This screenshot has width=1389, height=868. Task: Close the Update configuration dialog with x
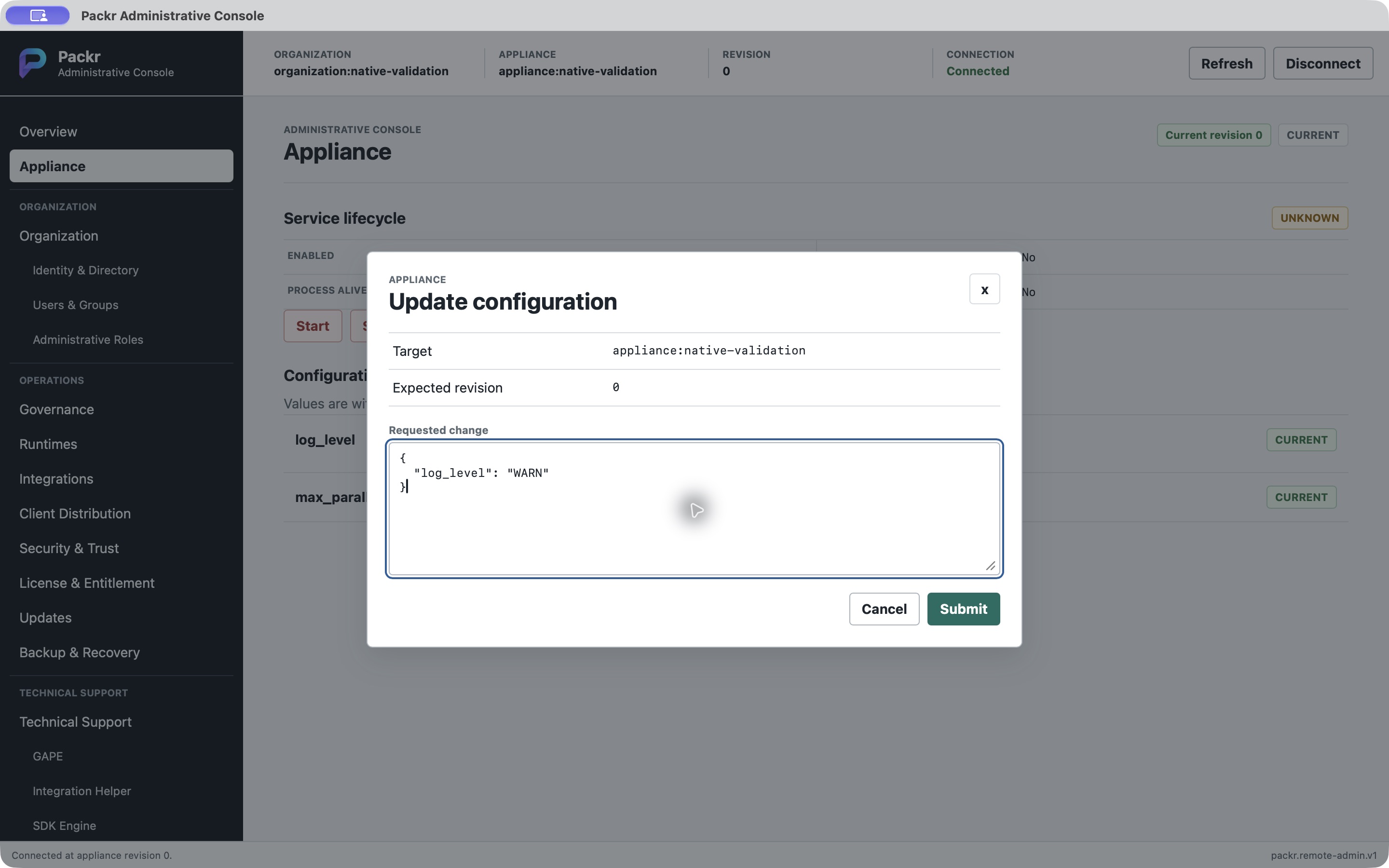pyautogui.click(x=984, y=289)
